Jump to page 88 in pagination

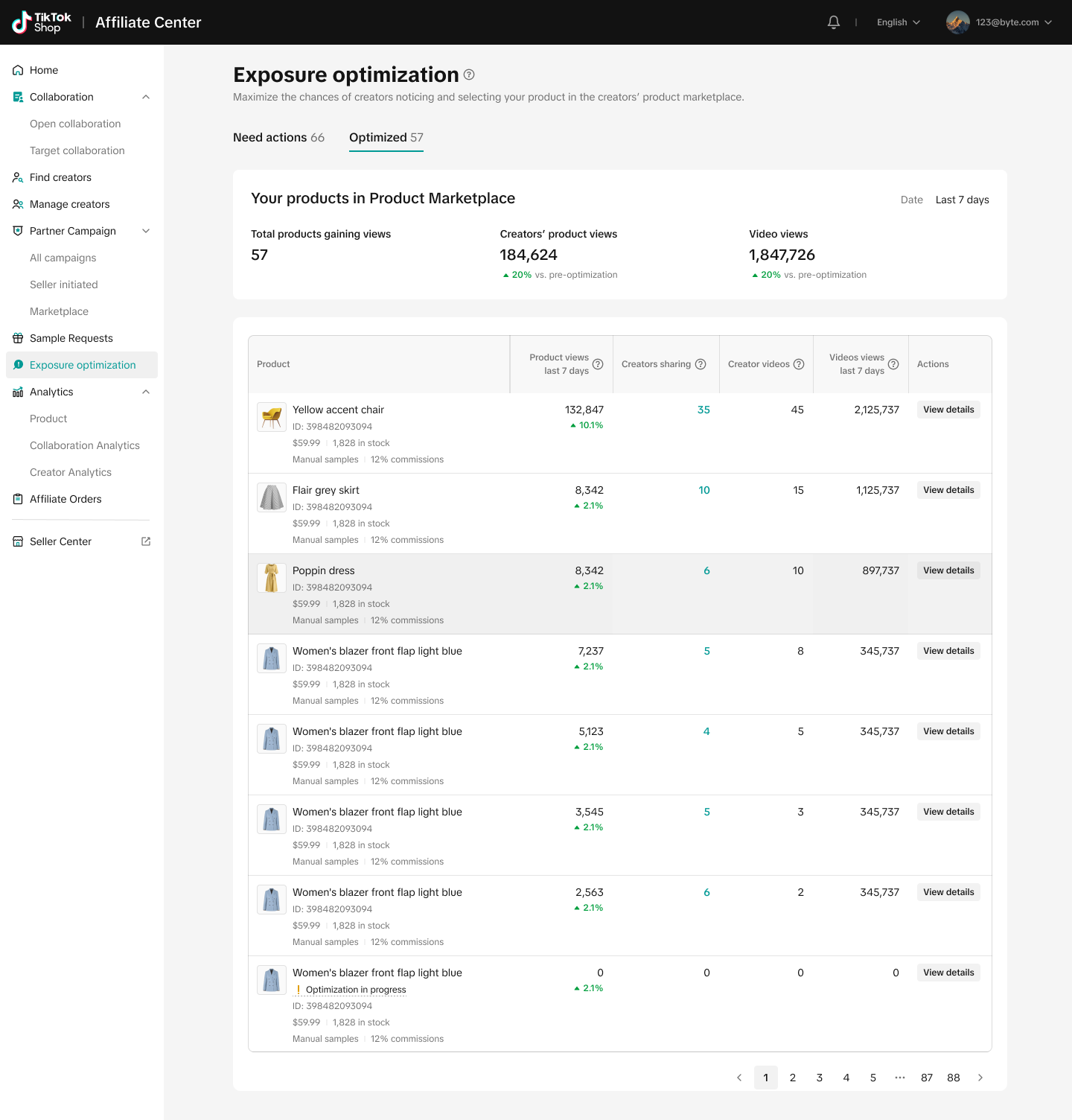coord(954,1078)
